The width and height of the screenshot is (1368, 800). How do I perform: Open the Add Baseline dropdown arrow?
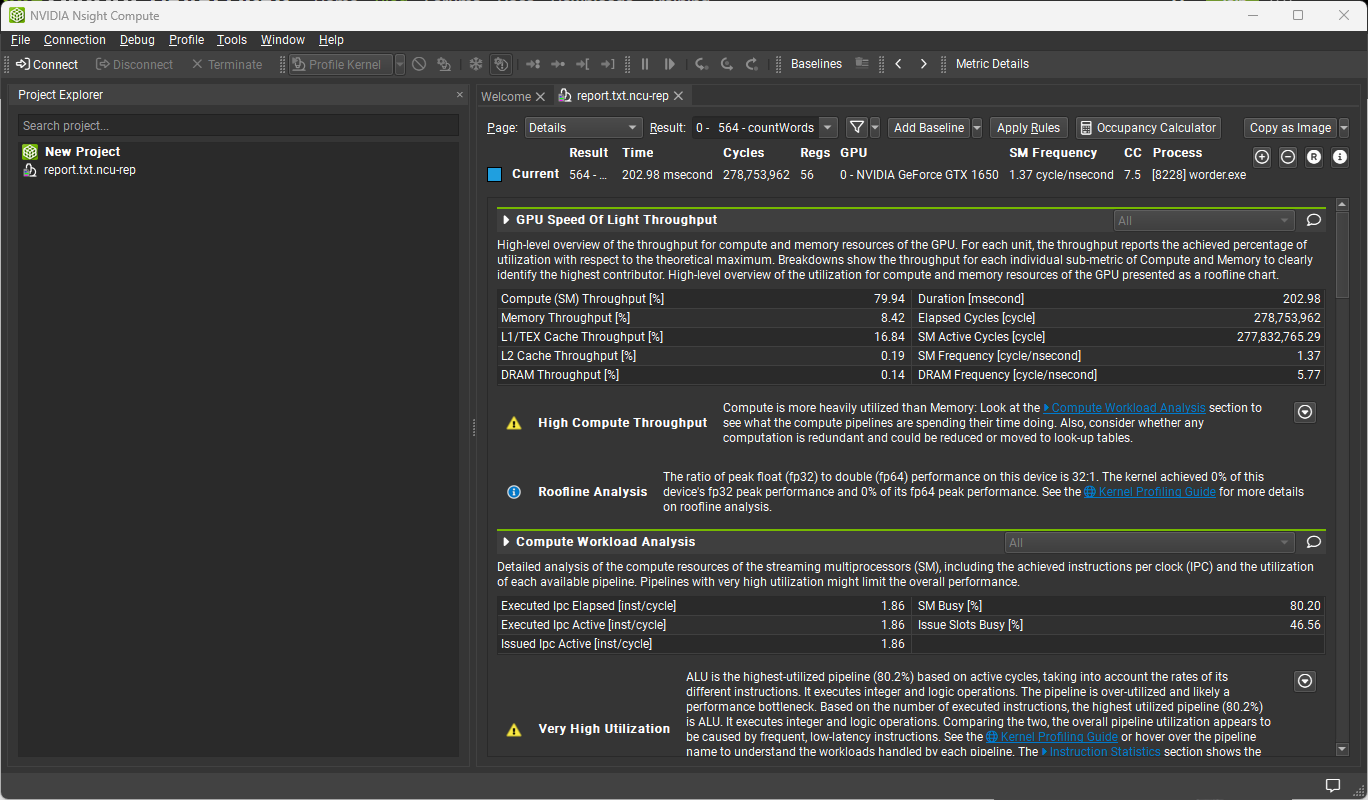pos(977,128)
